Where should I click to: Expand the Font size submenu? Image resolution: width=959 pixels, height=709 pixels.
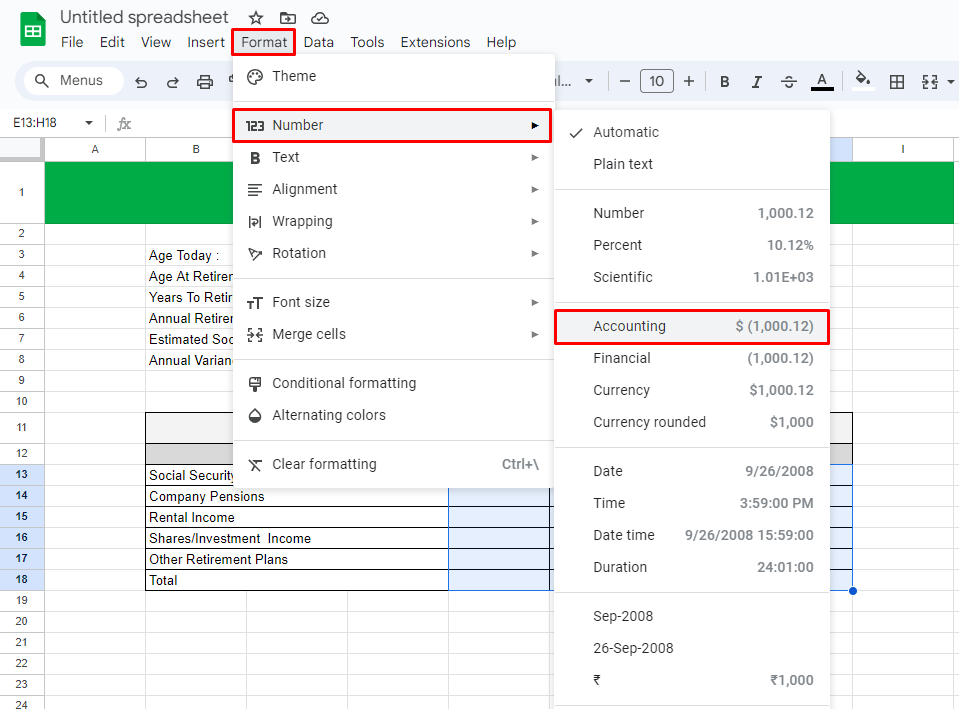[393, 302]
